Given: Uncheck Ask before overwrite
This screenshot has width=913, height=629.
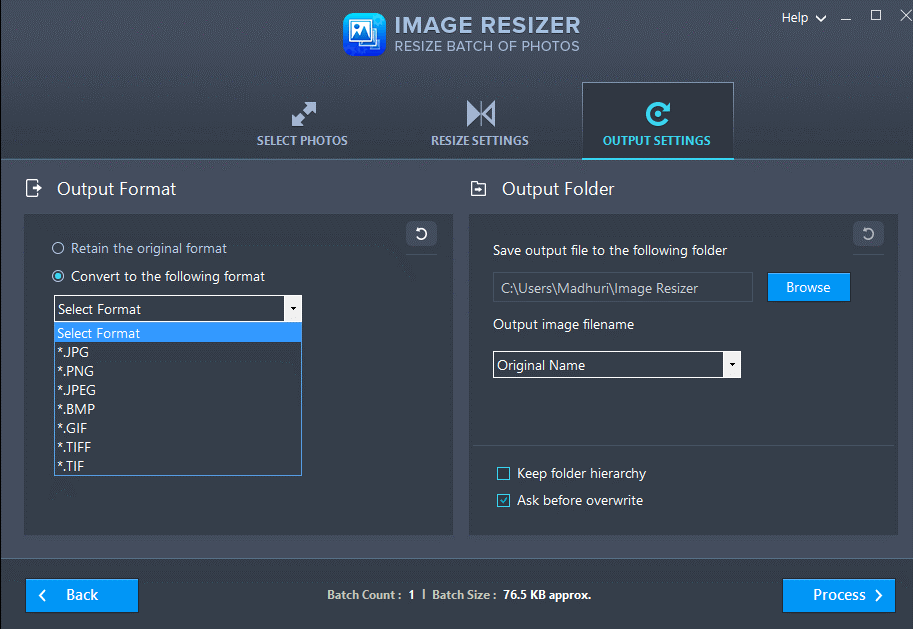Looking at the screenshot, I should tap(503, 500).
